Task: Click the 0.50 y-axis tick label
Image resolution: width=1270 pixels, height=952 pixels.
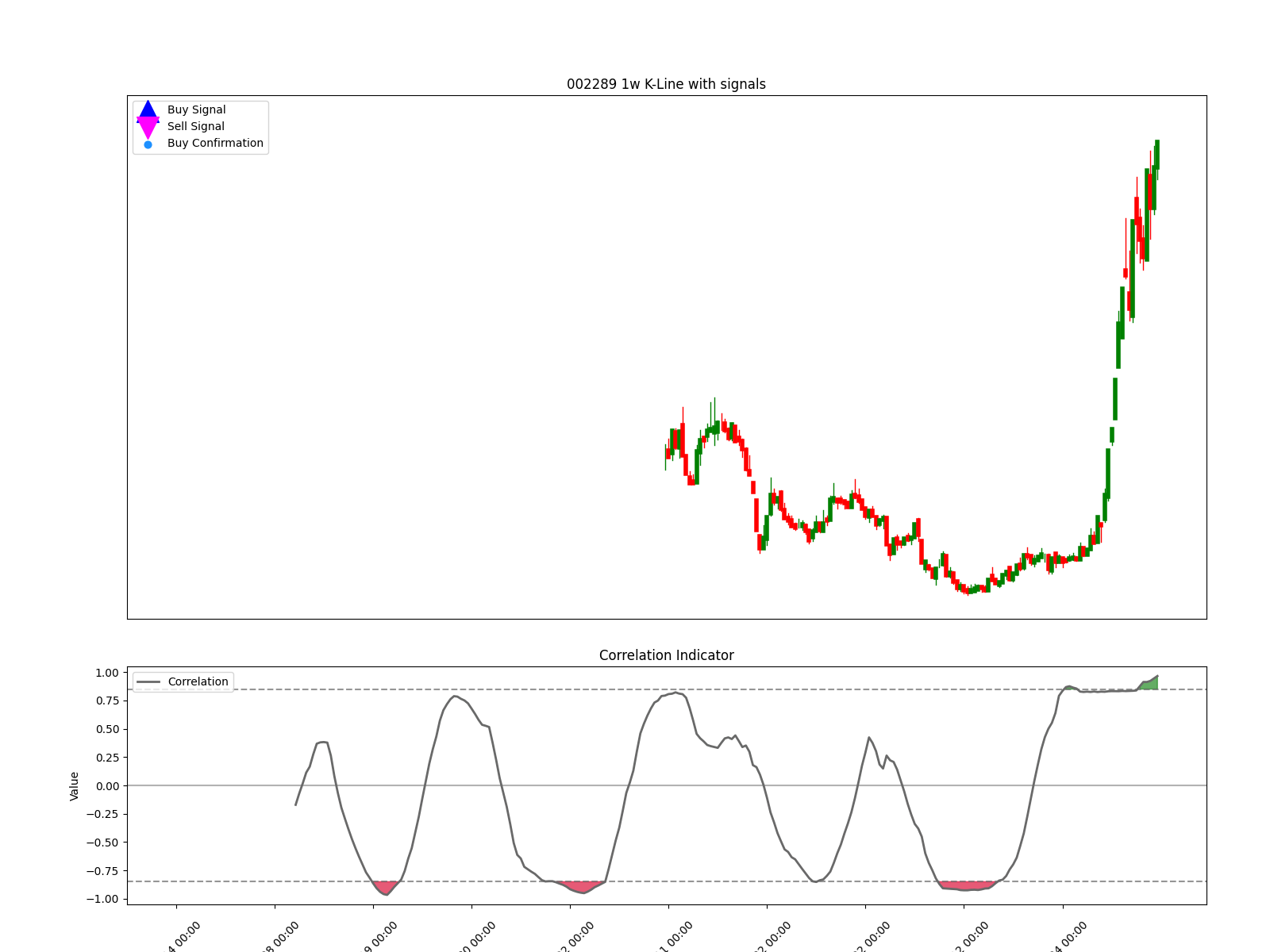Action: (106, 729)
